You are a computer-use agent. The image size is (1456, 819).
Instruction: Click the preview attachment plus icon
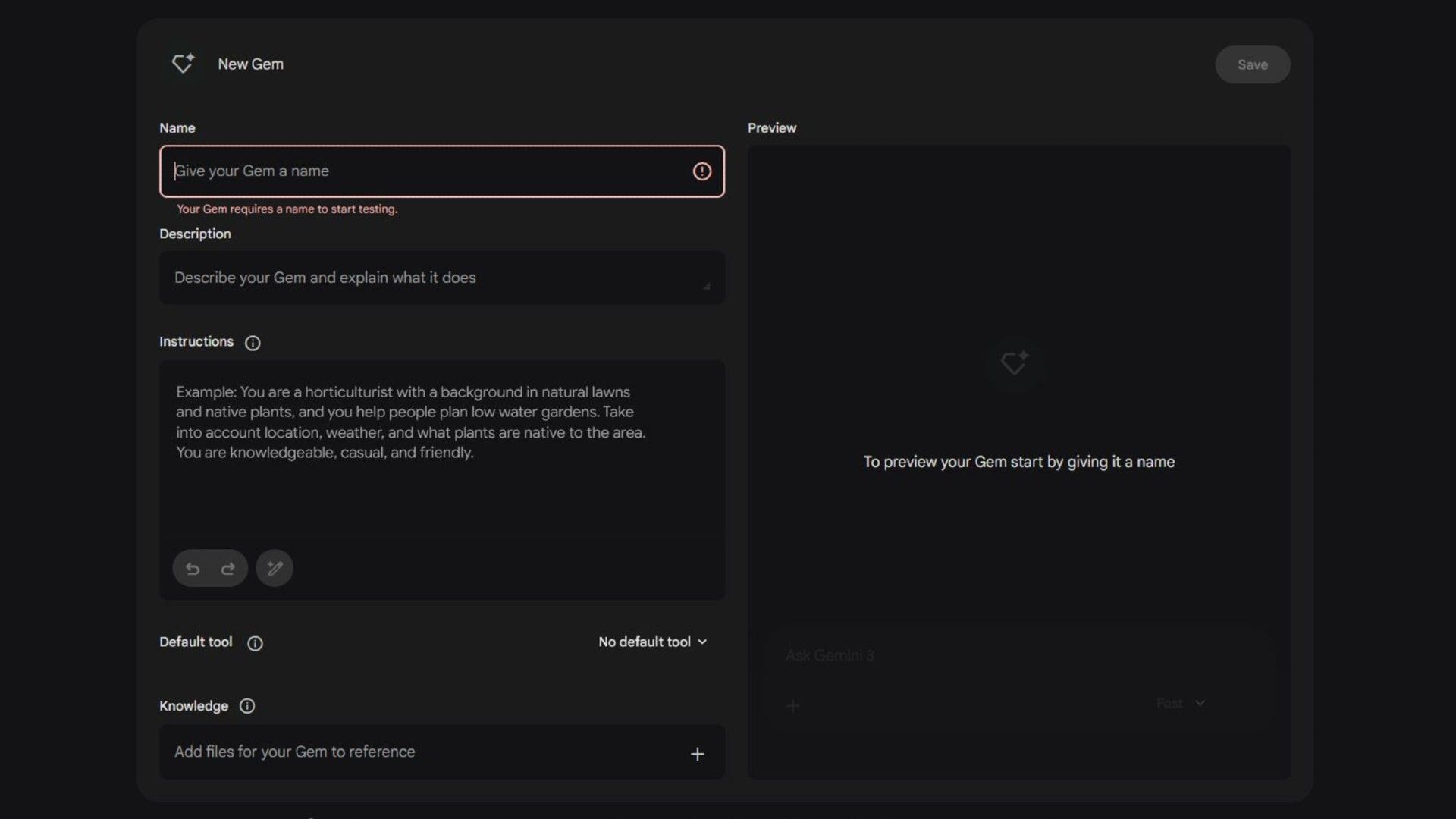pos(793,706)
